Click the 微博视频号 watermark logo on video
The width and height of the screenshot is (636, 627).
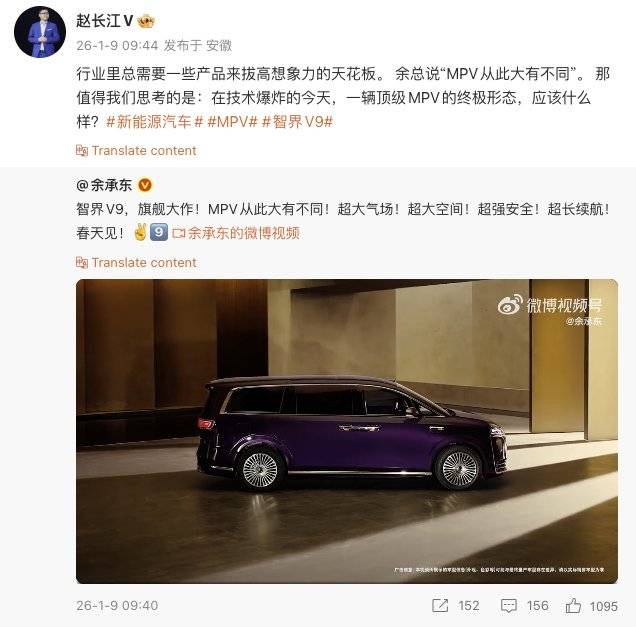click(x=550, y=306)
